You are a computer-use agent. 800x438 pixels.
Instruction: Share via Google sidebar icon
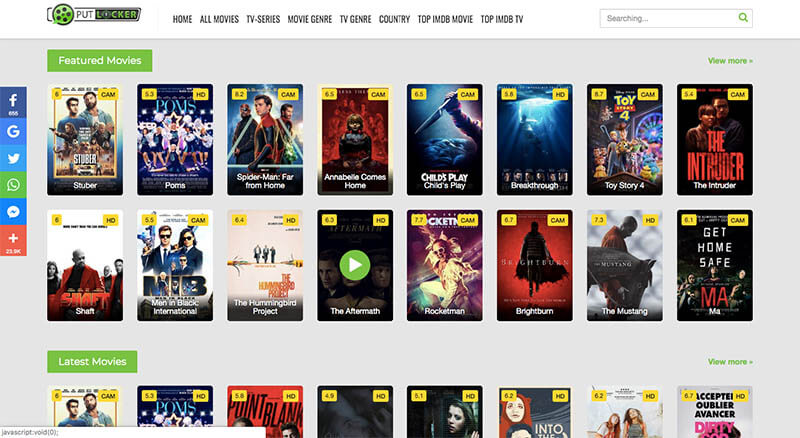point(13,132)
